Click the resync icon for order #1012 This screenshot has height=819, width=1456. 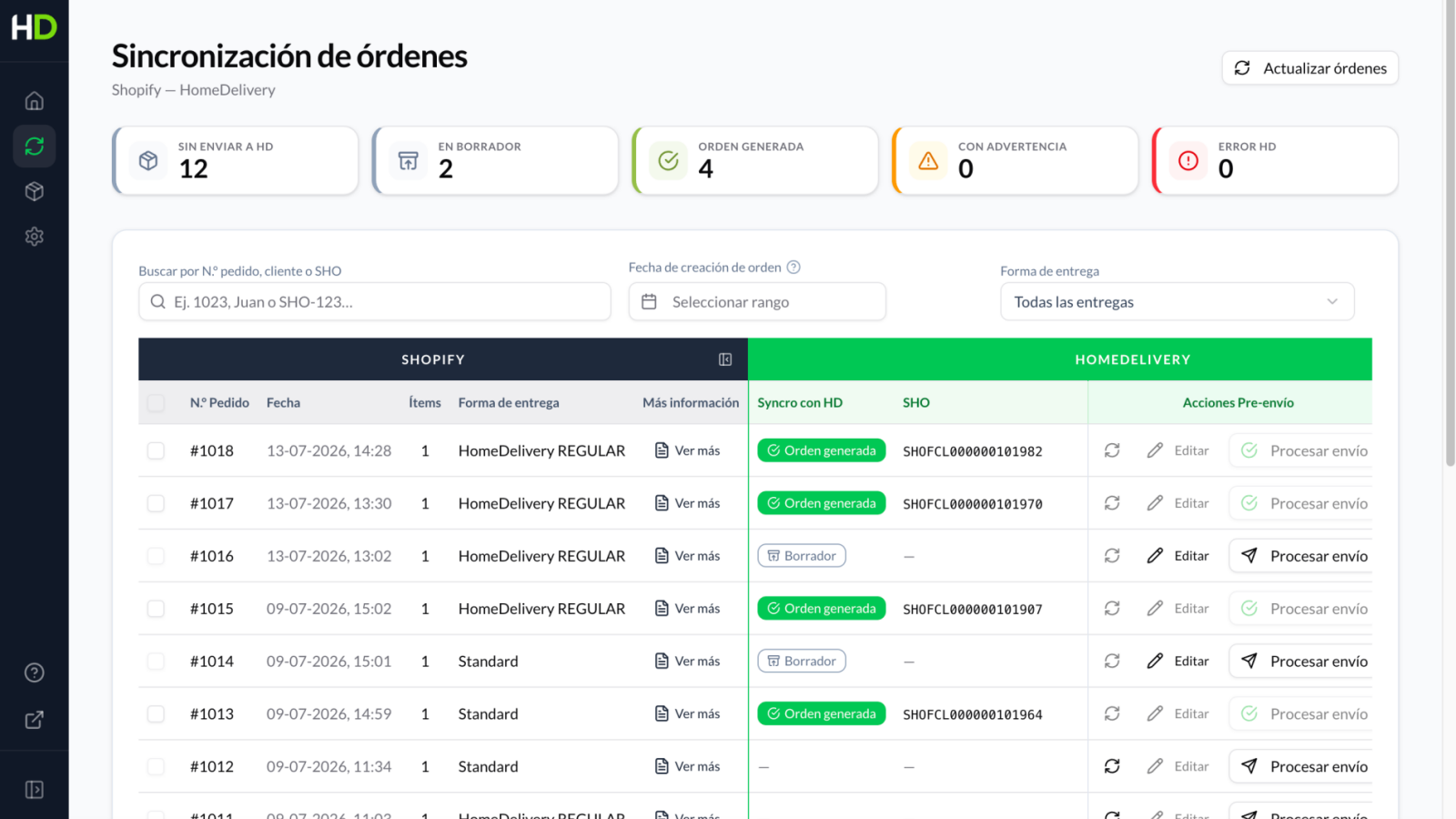(x=1112, y=766)
